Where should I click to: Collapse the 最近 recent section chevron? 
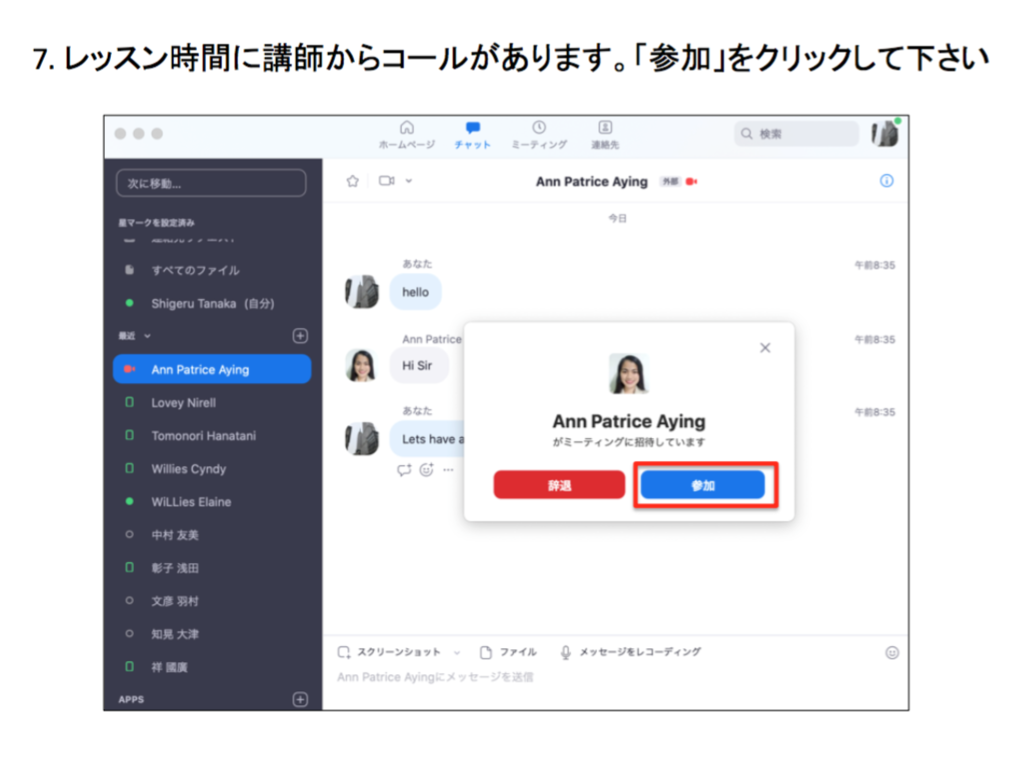point(148,336)
